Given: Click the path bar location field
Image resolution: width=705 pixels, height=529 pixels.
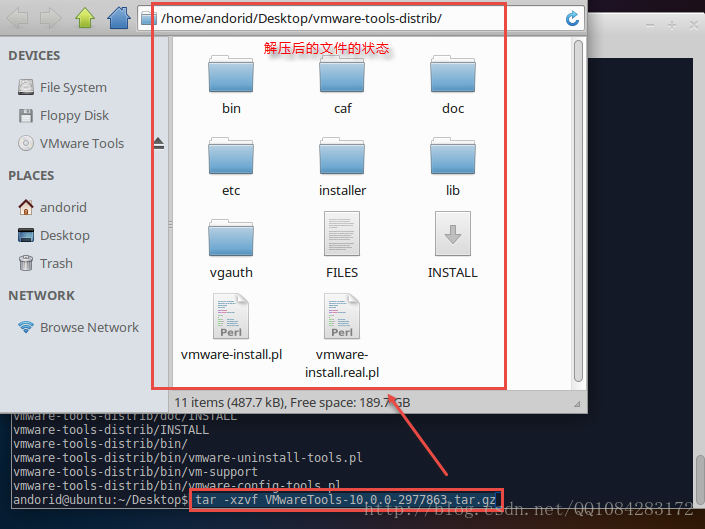Looking at the screenshot, I should (361, 18).
